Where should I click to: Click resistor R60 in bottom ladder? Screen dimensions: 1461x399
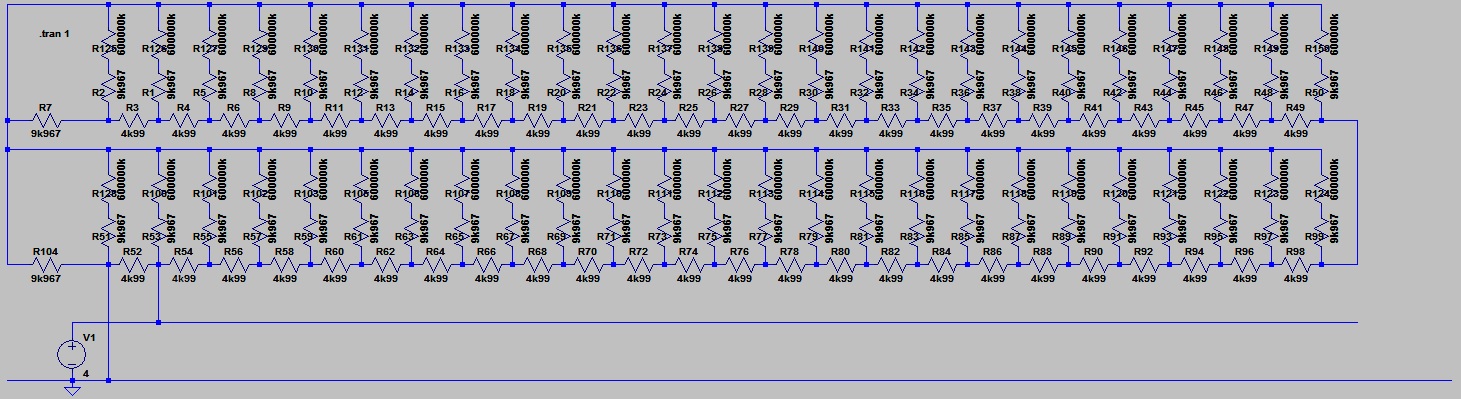coord(336,266)
